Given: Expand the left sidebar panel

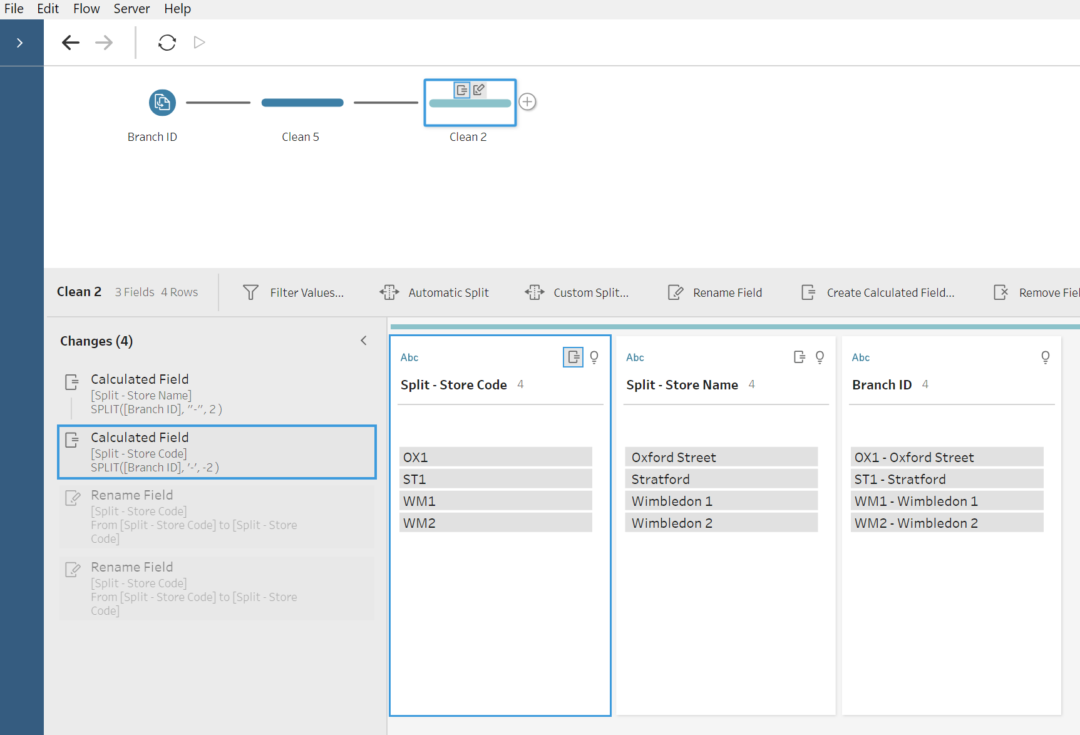Looking at the screenshot, I should tap(21, 43).
